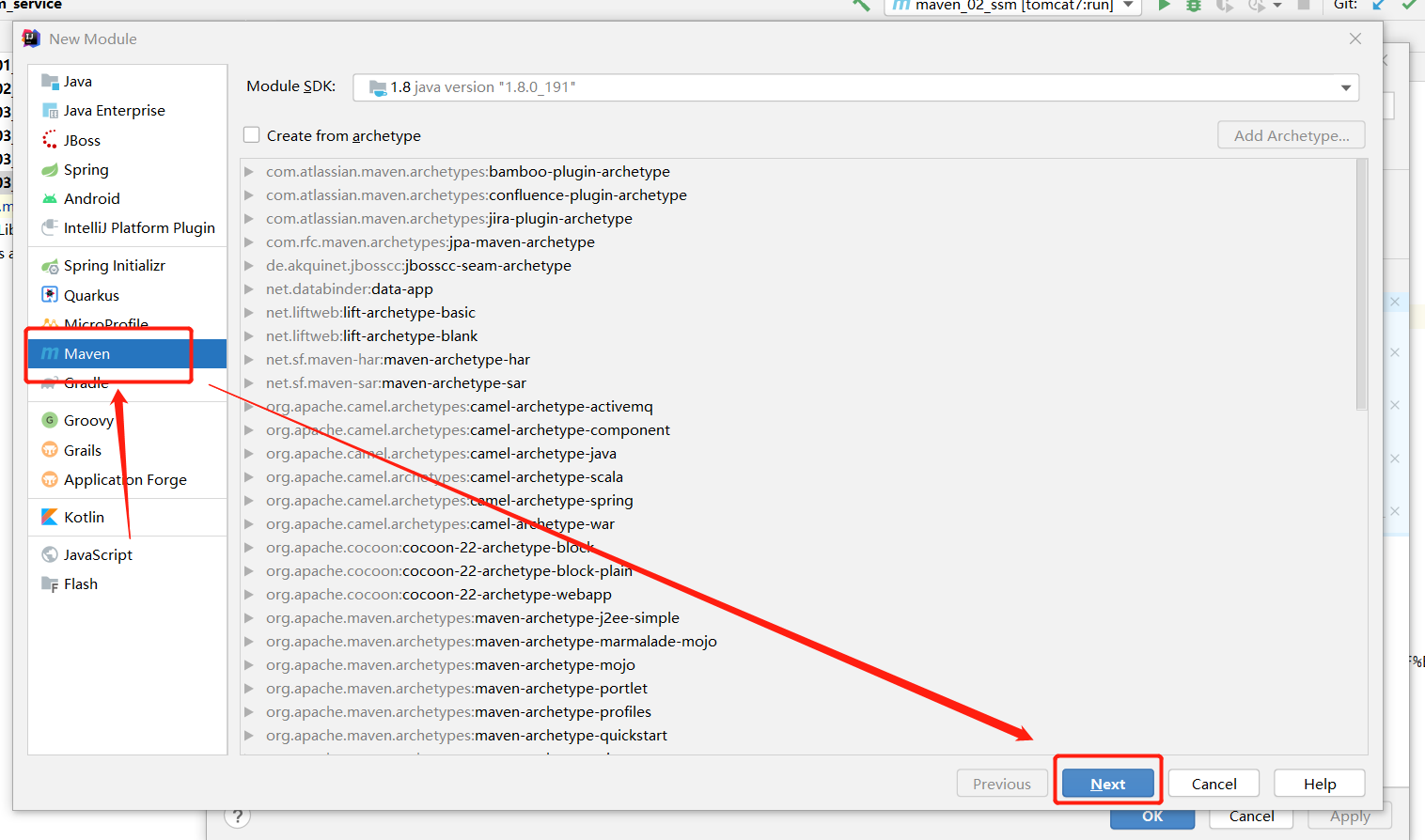
Task: Expand lift-archetype-basic node
Action: pyautogui.click(x=249, y=313)
